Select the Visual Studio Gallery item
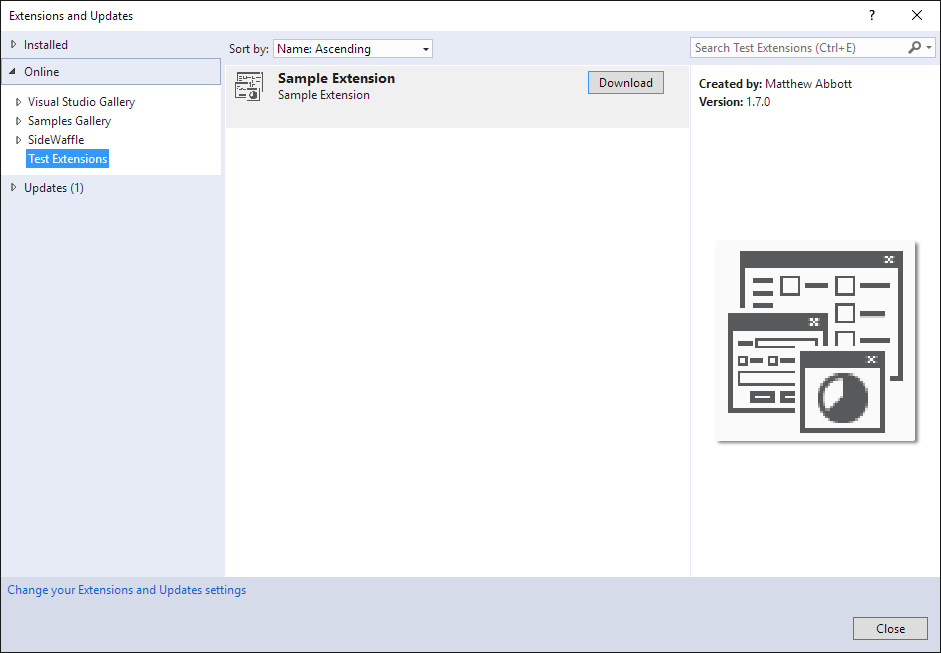 (x=81, y=102)
